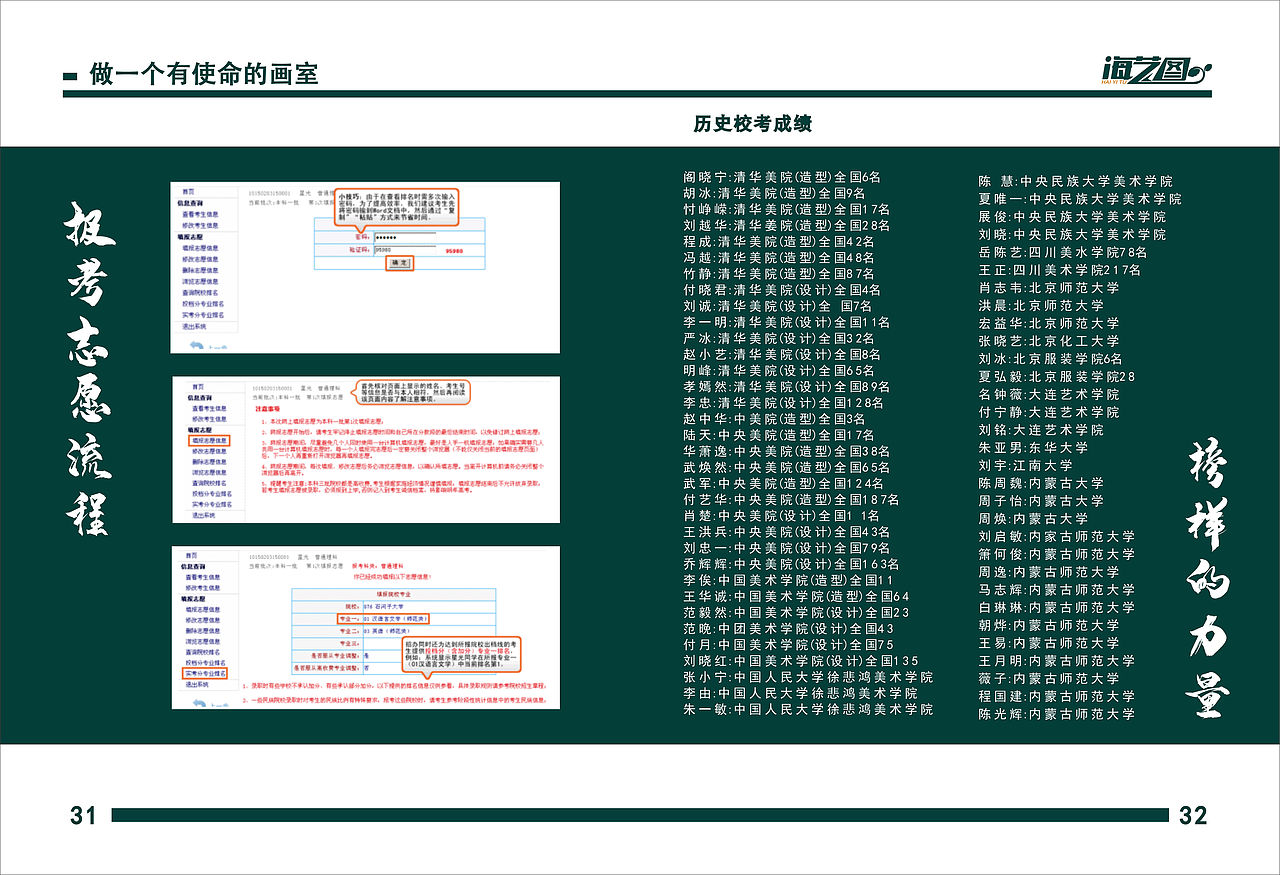
Task: Click page number 32
Action: click(x=1193, y=815)
